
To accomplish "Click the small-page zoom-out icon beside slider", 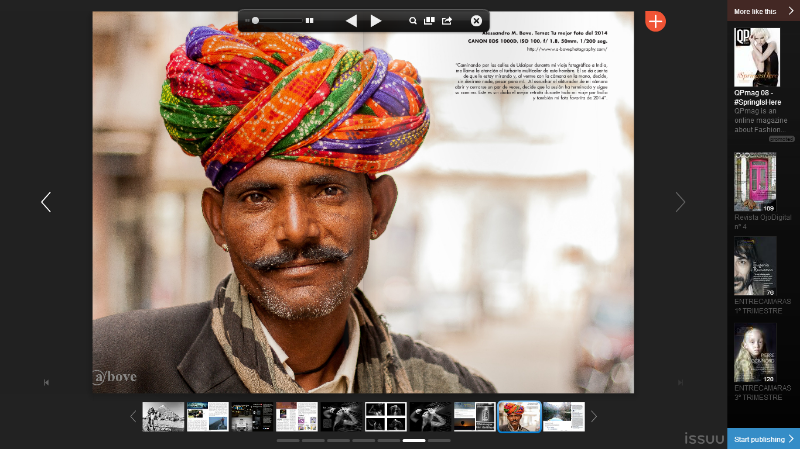I will [x=247, y=20].
